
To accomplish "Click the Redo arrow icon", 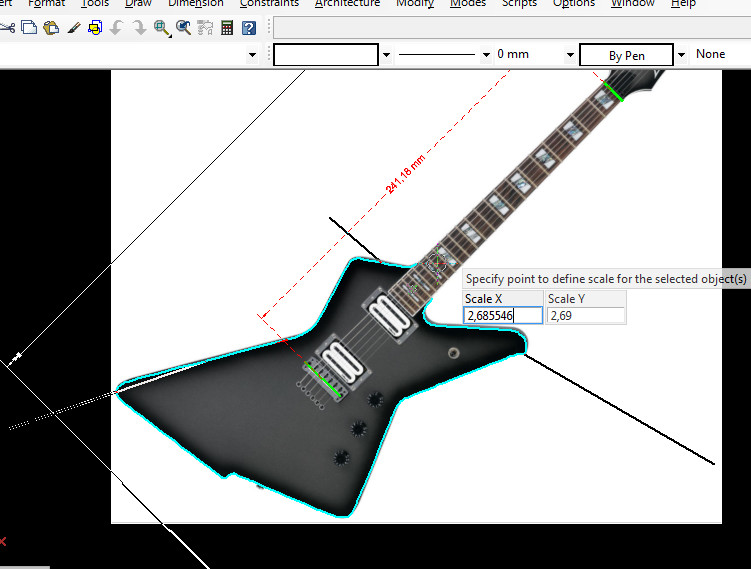I will pos(139,27).
